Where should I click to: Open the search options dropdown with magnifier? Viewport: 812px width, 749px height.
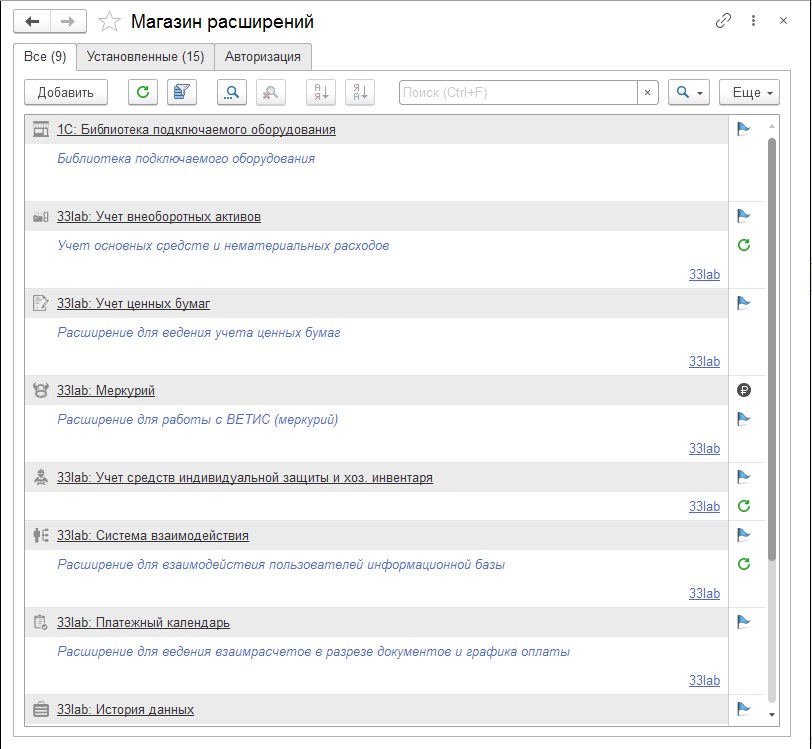pyautogui.click(x=689, y=92)
